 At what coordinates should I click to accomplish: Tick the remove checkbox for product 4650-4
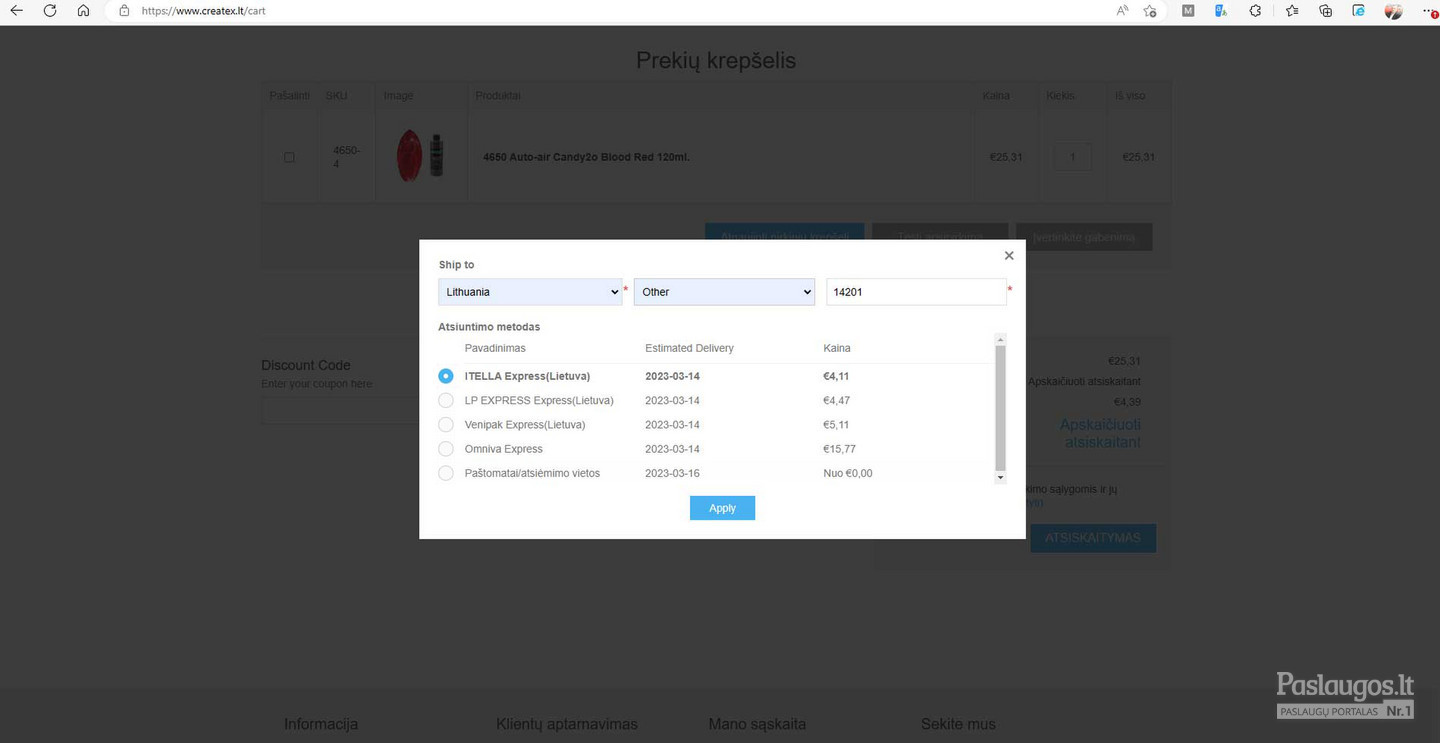click(x=289, y=157)
